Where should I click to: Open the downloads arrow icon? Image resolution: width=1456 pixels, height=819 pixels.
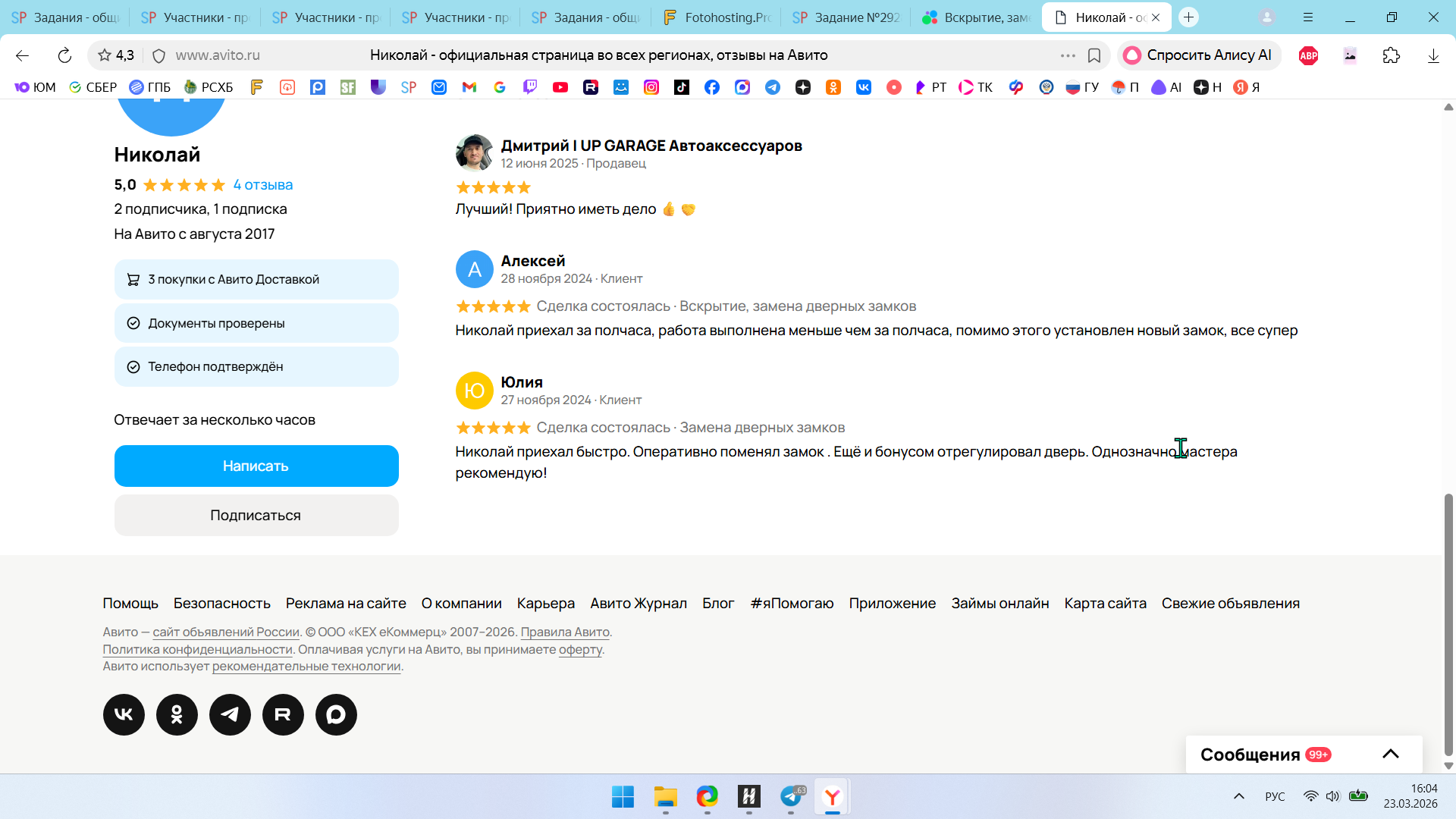pos(1433,55)
